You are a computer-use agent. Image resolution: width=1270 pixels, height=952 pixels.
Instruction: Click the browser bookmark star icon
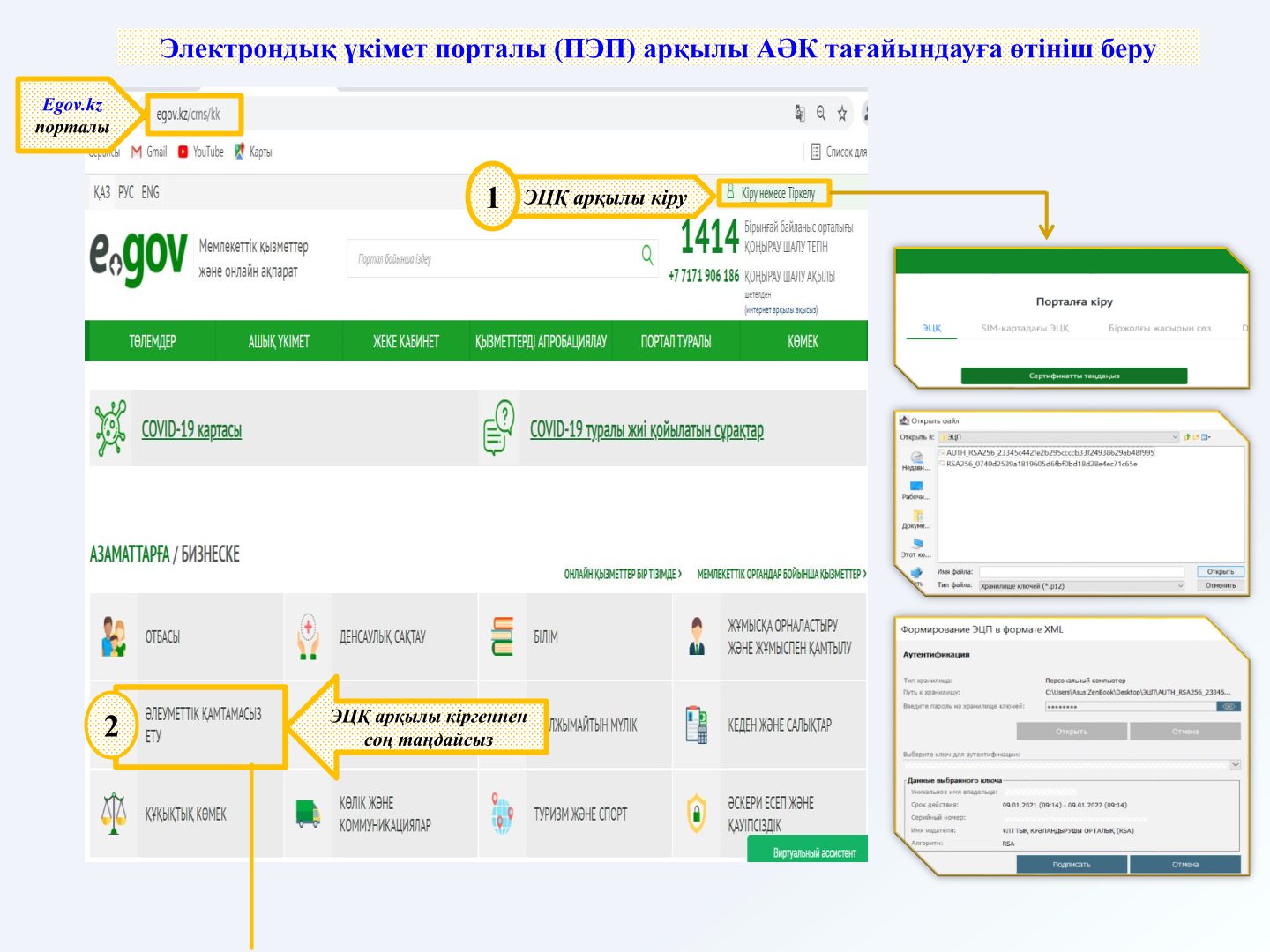pos(842,113)
